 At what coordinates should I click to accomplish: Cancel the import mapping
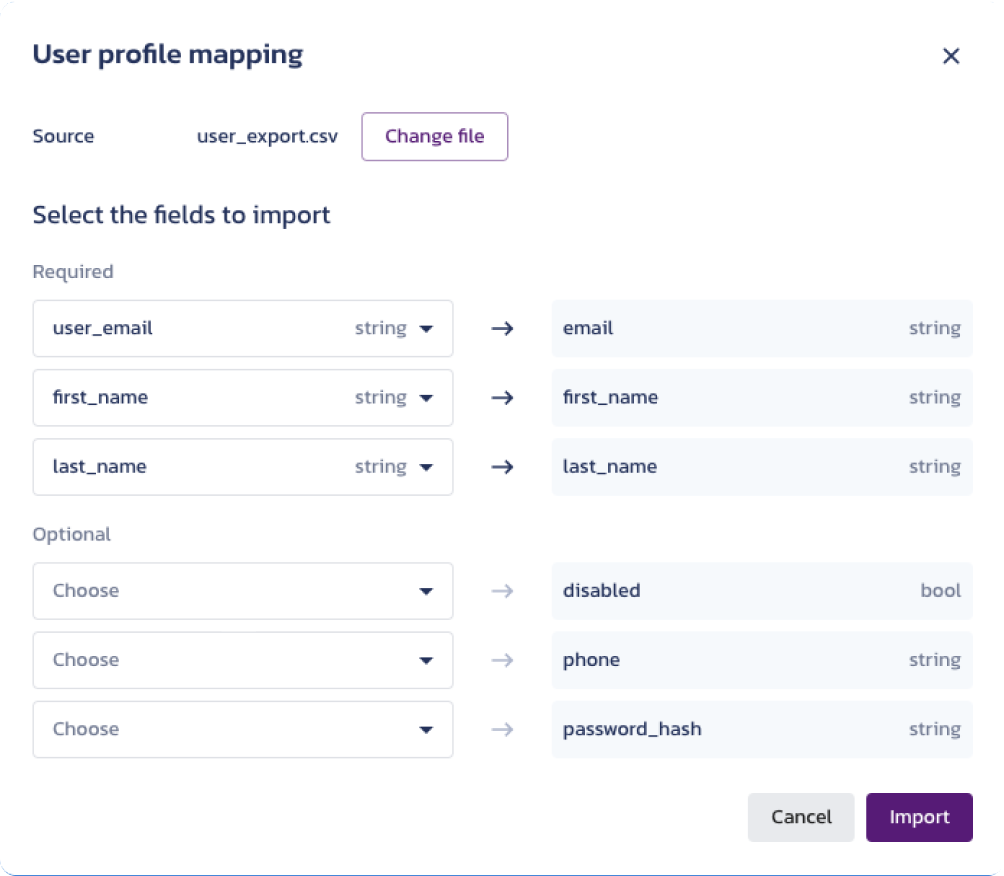click(801, 817)
